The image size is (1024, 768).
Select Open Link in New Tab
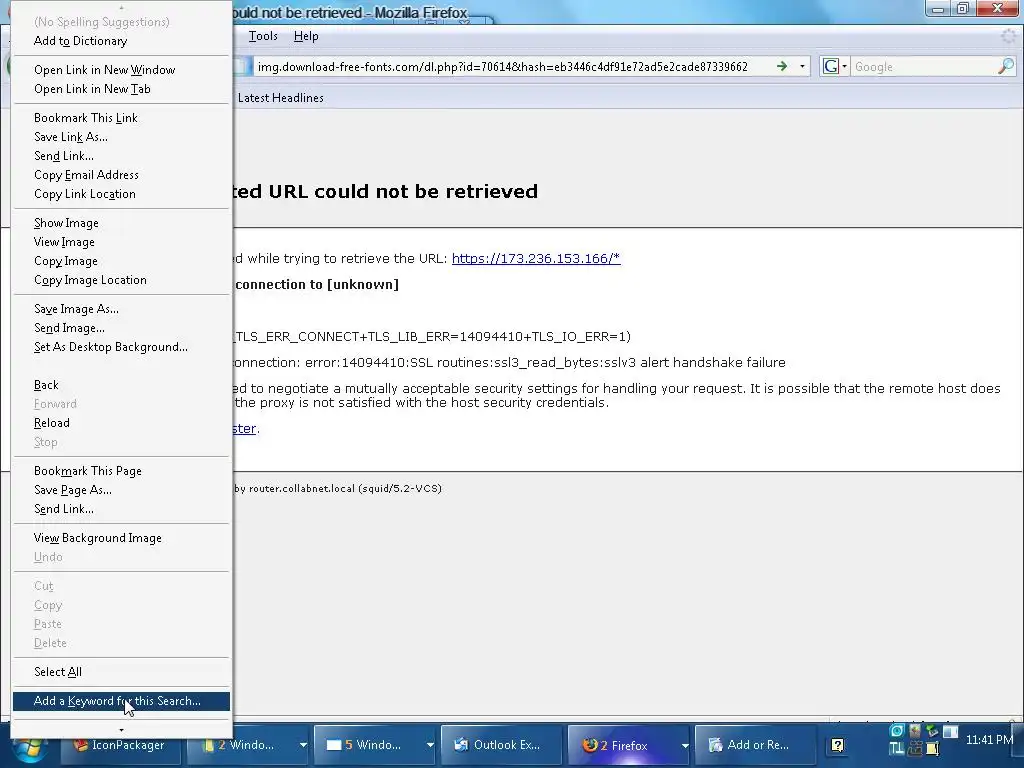[121, 89]
